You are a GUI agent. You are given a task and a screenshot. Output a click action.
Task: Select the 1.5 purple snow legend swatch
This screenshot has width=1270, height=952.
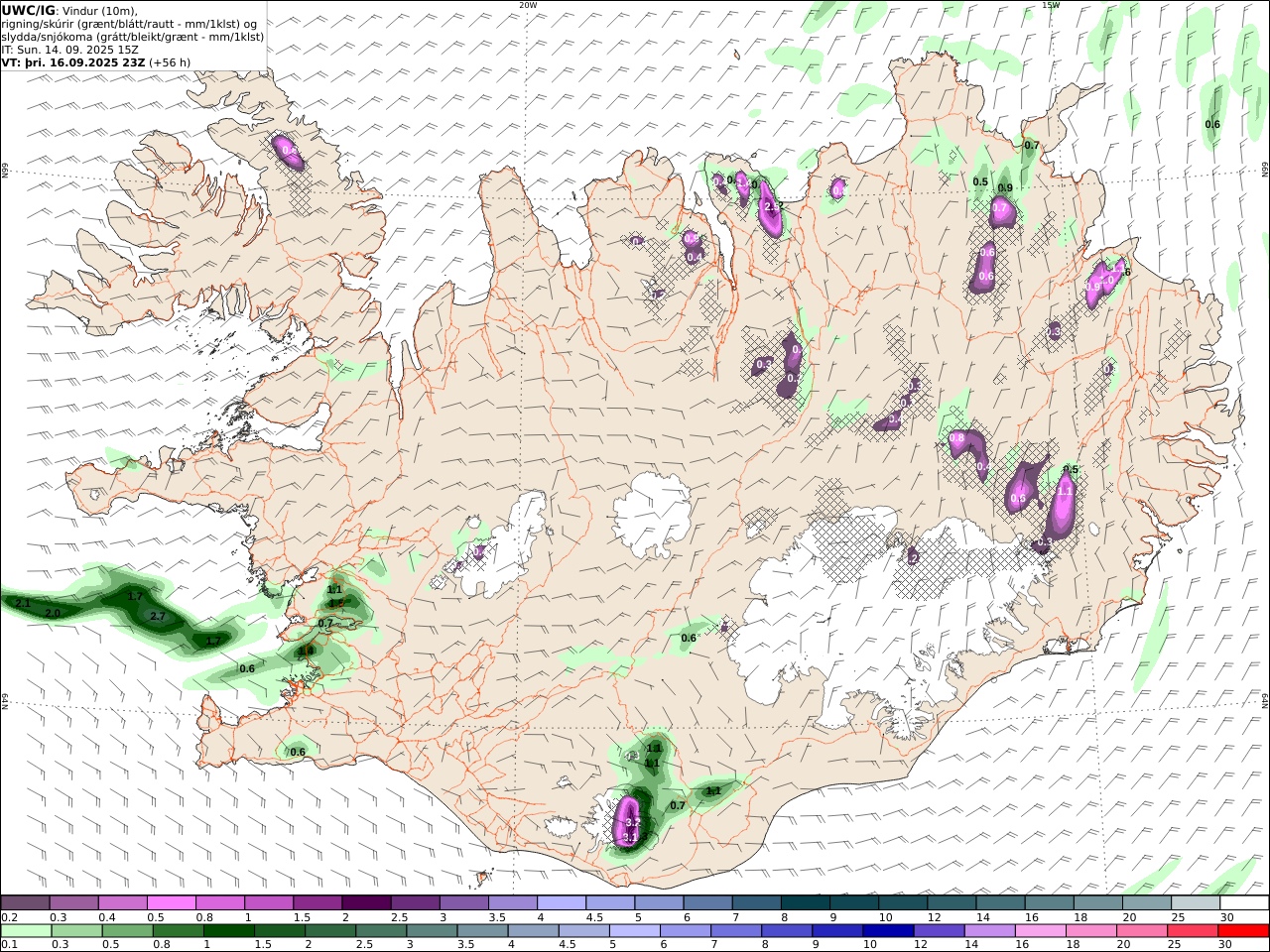pyautogui.click(x=317, y=903)
